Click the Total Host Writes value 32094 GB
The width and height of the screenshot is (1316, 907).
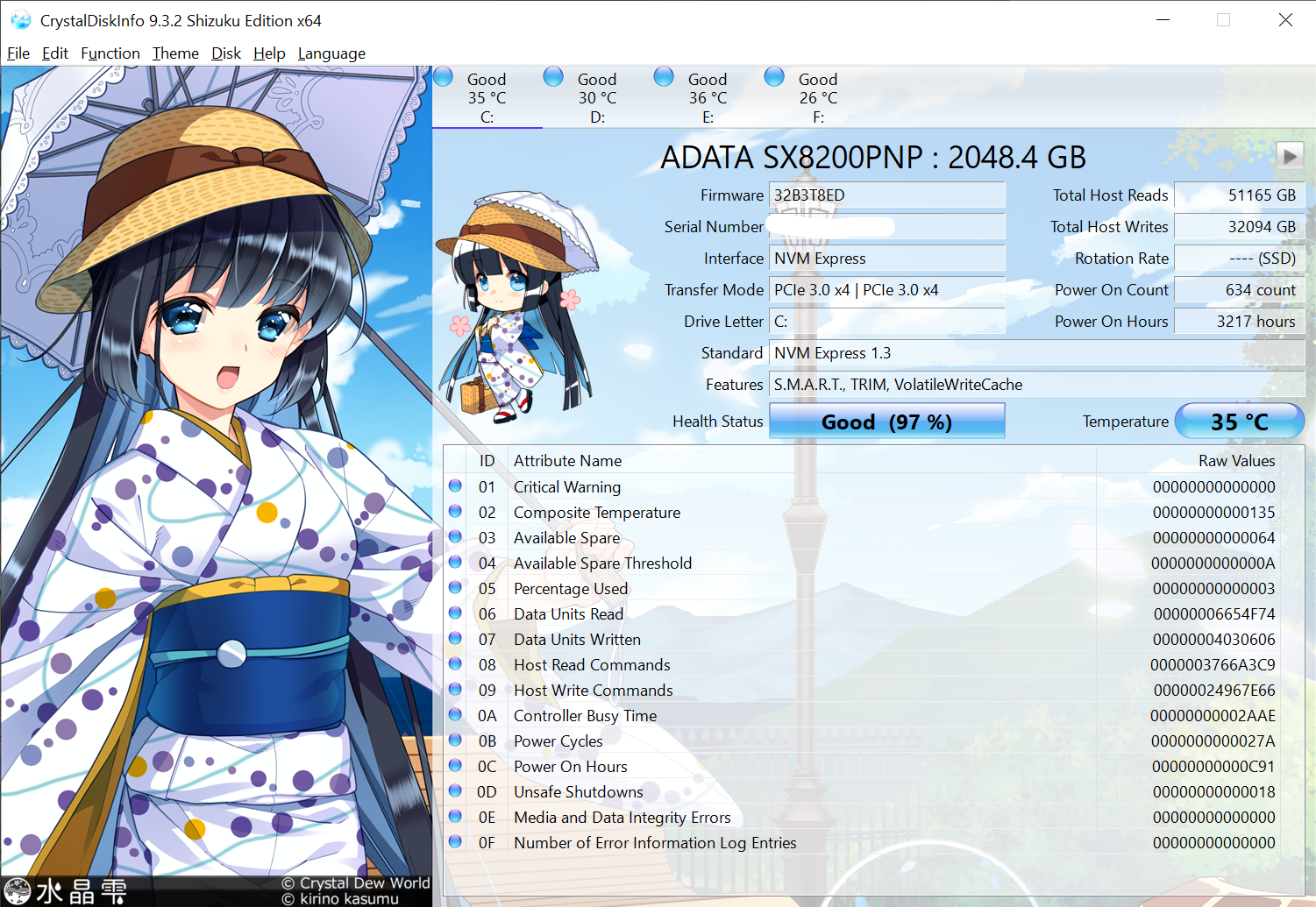click(1240, 227)
